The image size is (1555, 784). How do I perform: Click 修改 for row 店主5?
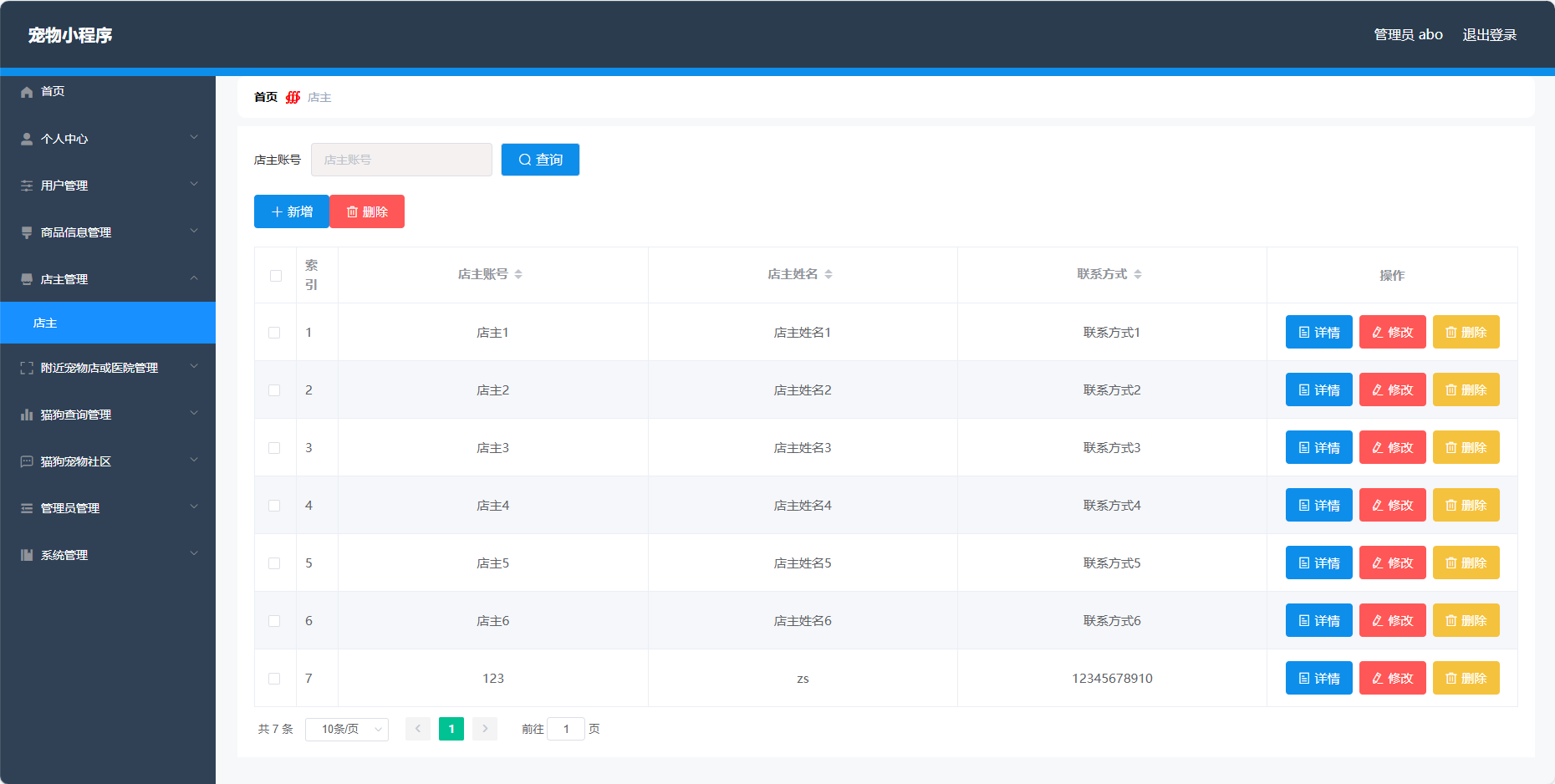[1393, 563]
